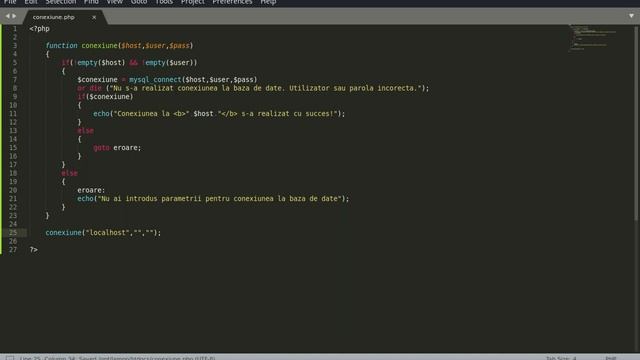Click the next tab arrow
Image resolution: width=640 pixels, height=360 pixels.
(x=14, y=16)
